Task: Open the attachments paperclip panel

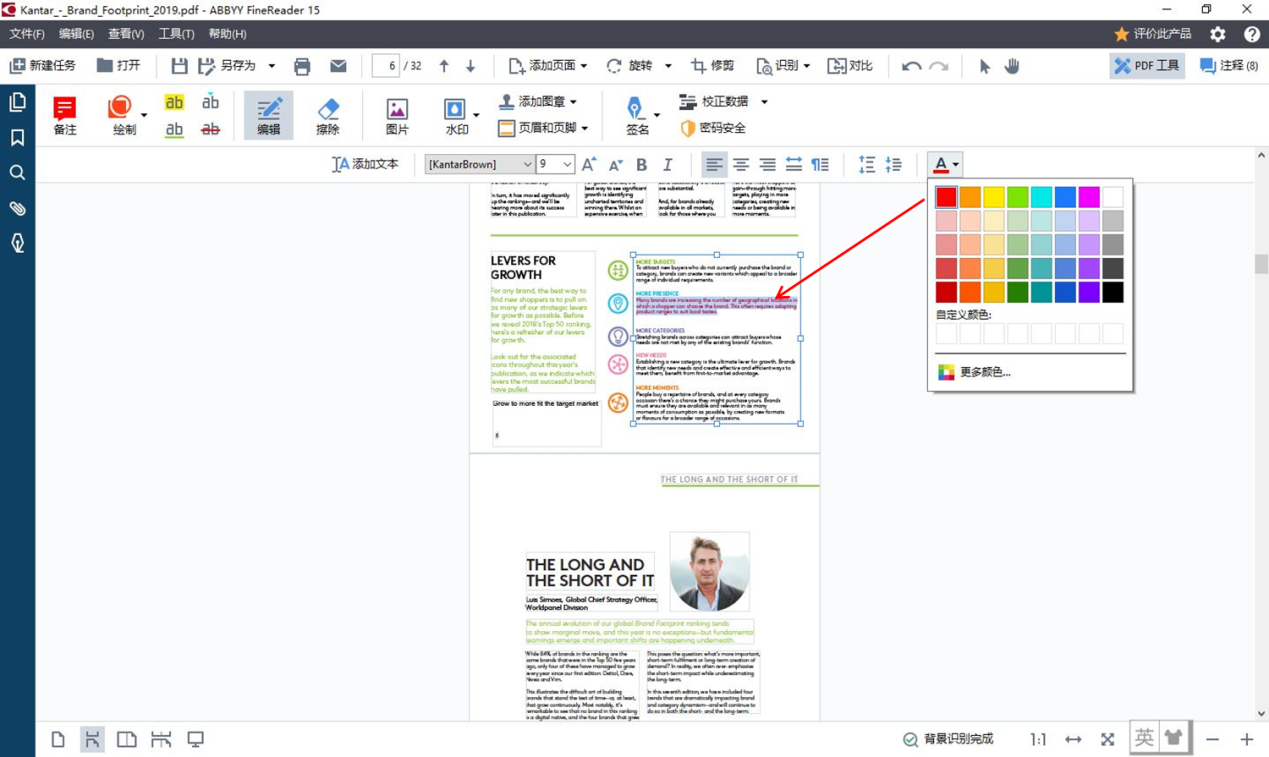Action: pyautogui.click(x=18, y=208)
